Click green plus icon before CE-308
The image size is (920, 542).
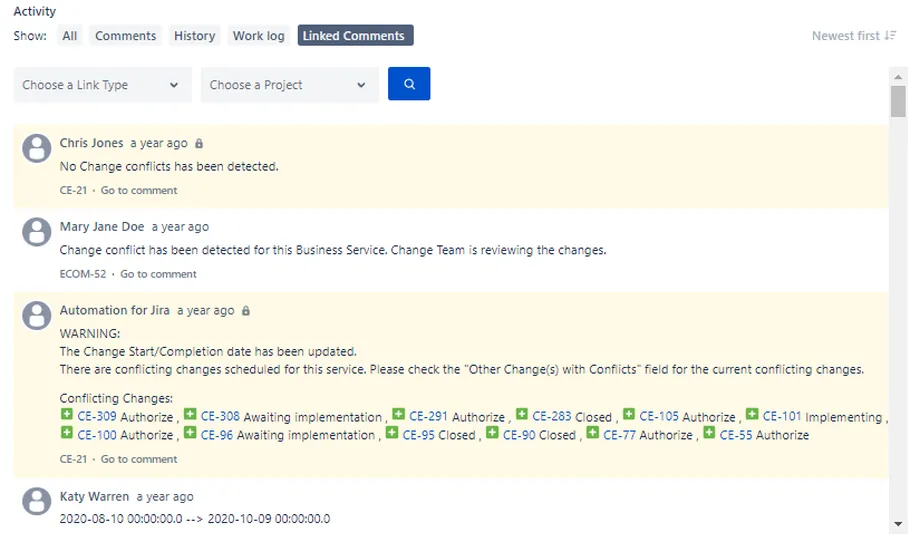click(190, 415)
